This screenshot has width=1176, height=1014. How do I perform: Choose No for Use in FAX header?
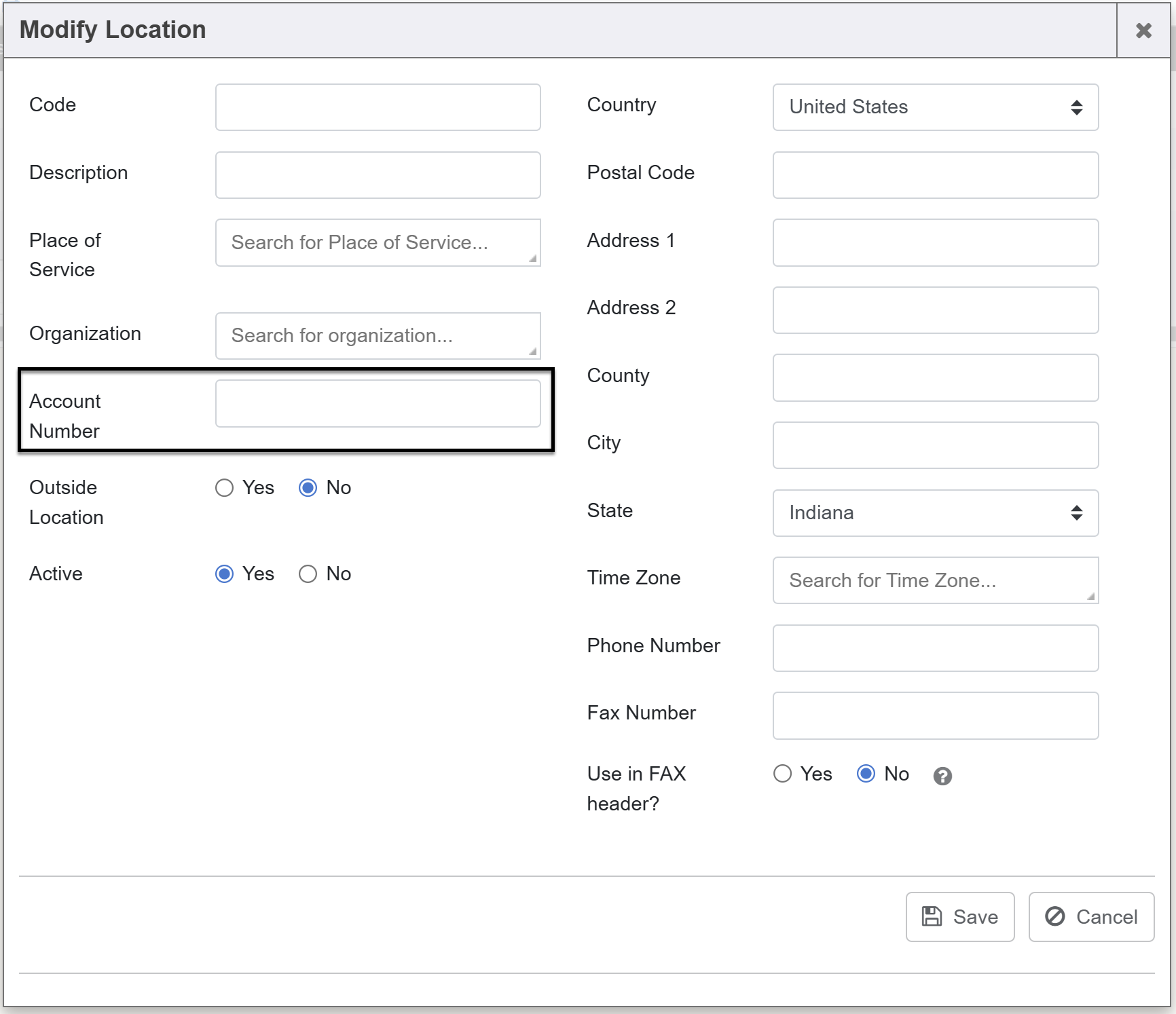[866, 774]
